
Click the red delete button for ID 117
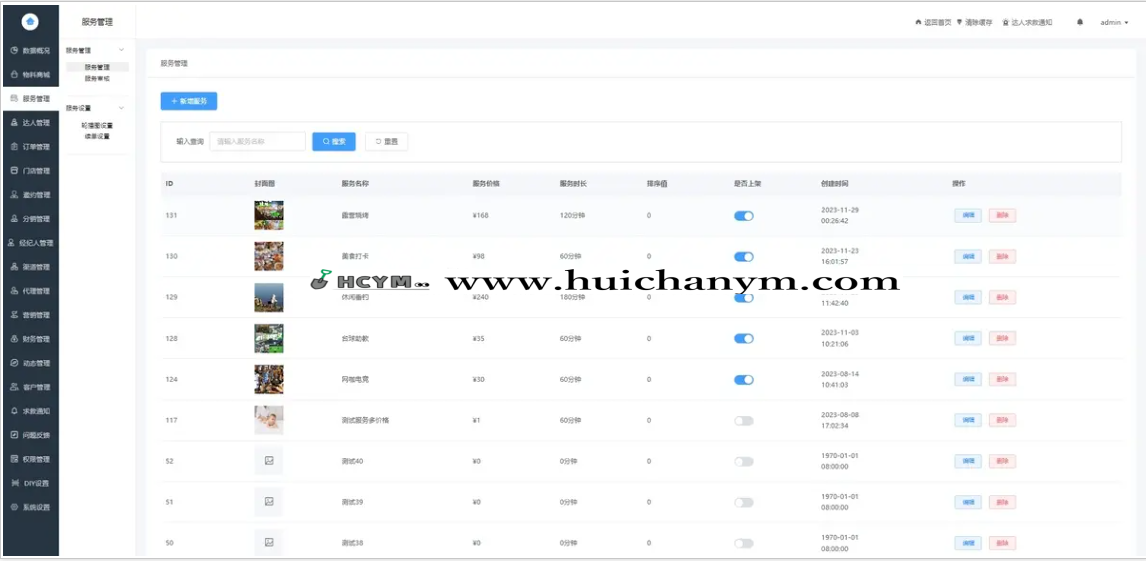tap(1002, 420)
